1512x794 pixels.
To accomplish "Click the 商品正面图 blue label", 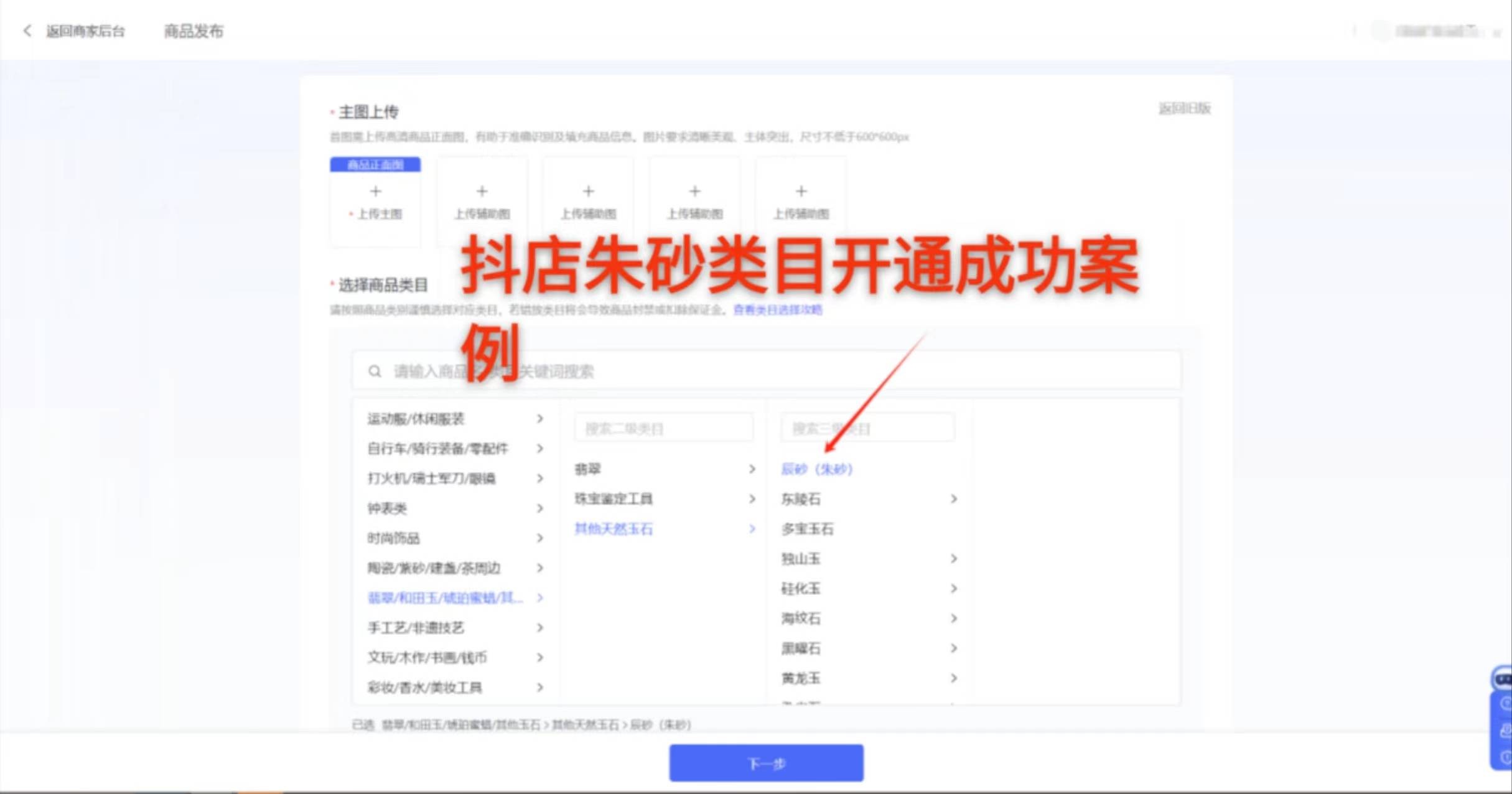I will [375, 164].
